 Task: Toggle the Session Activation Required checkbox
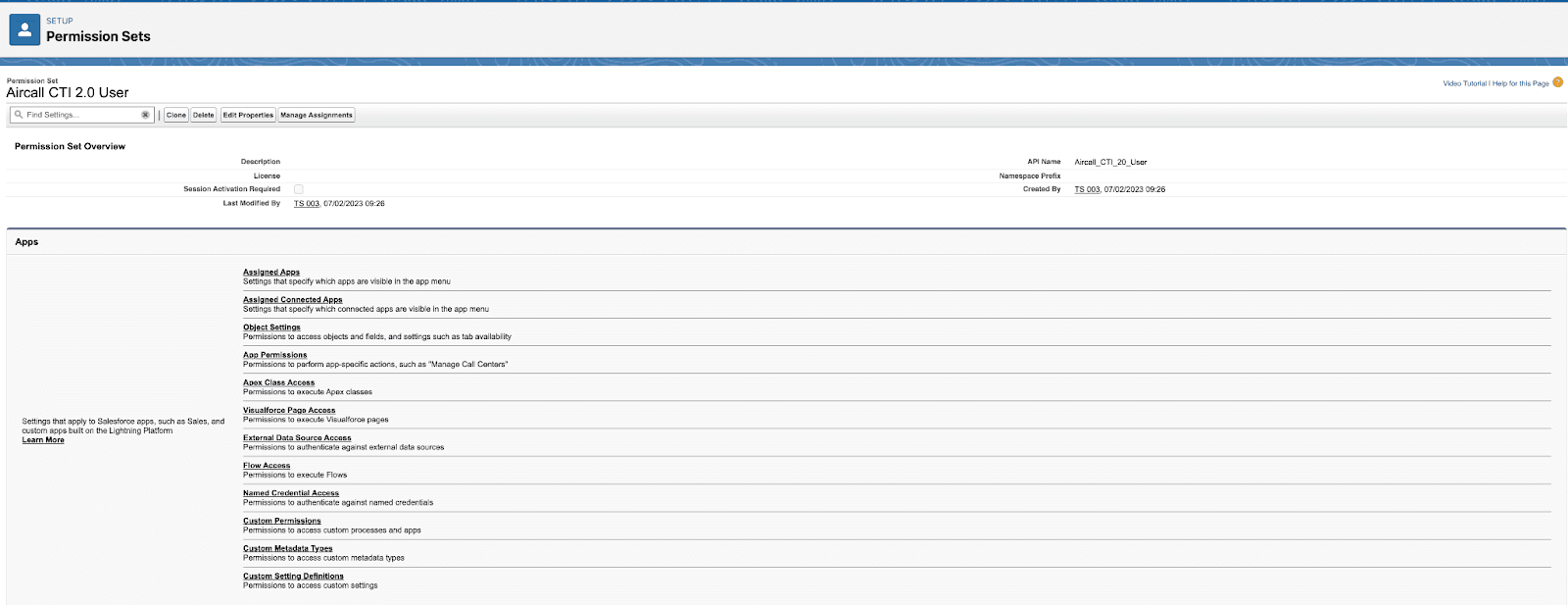click(299, 189)
